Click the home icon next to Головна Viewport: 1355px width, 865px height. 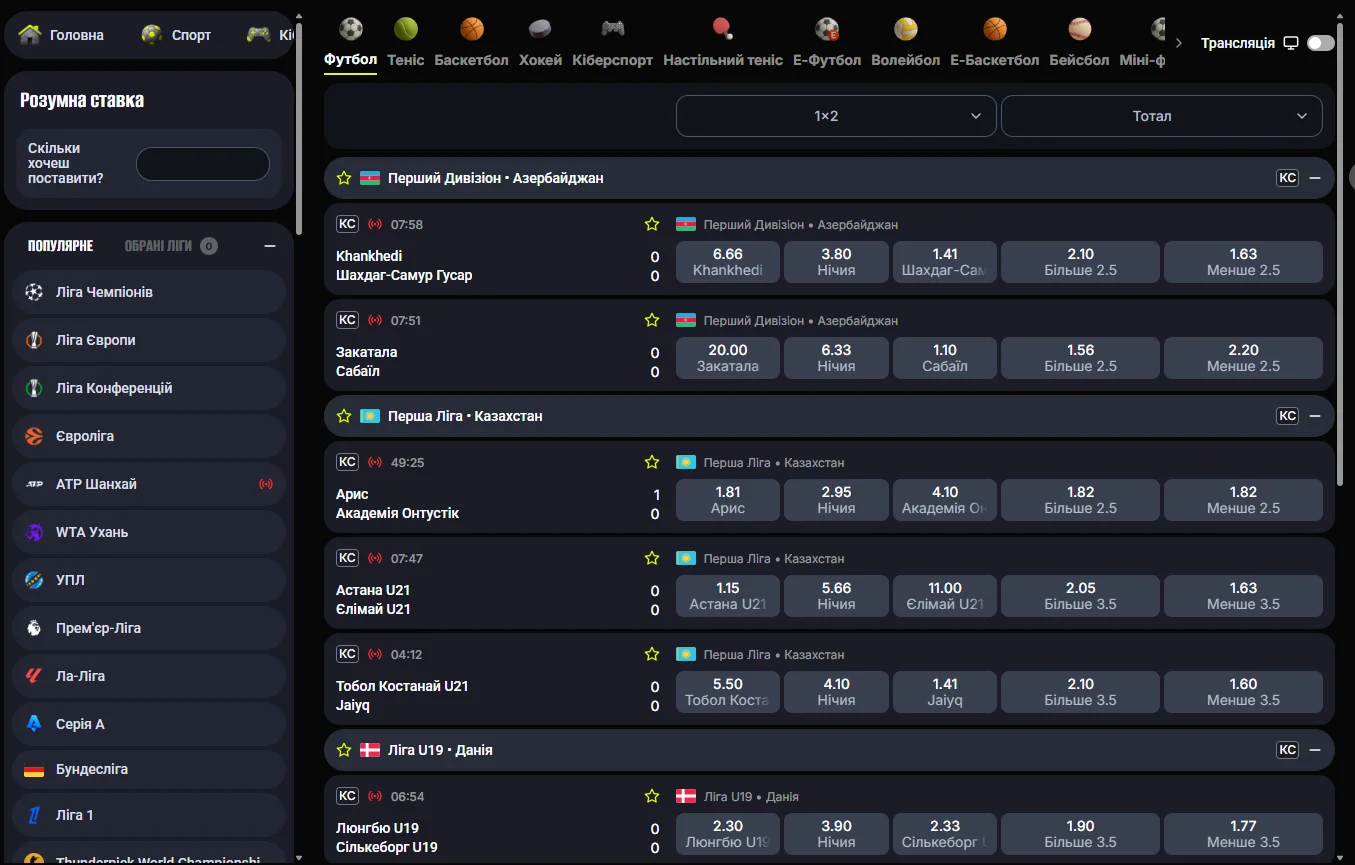click(x=30, y=35)
